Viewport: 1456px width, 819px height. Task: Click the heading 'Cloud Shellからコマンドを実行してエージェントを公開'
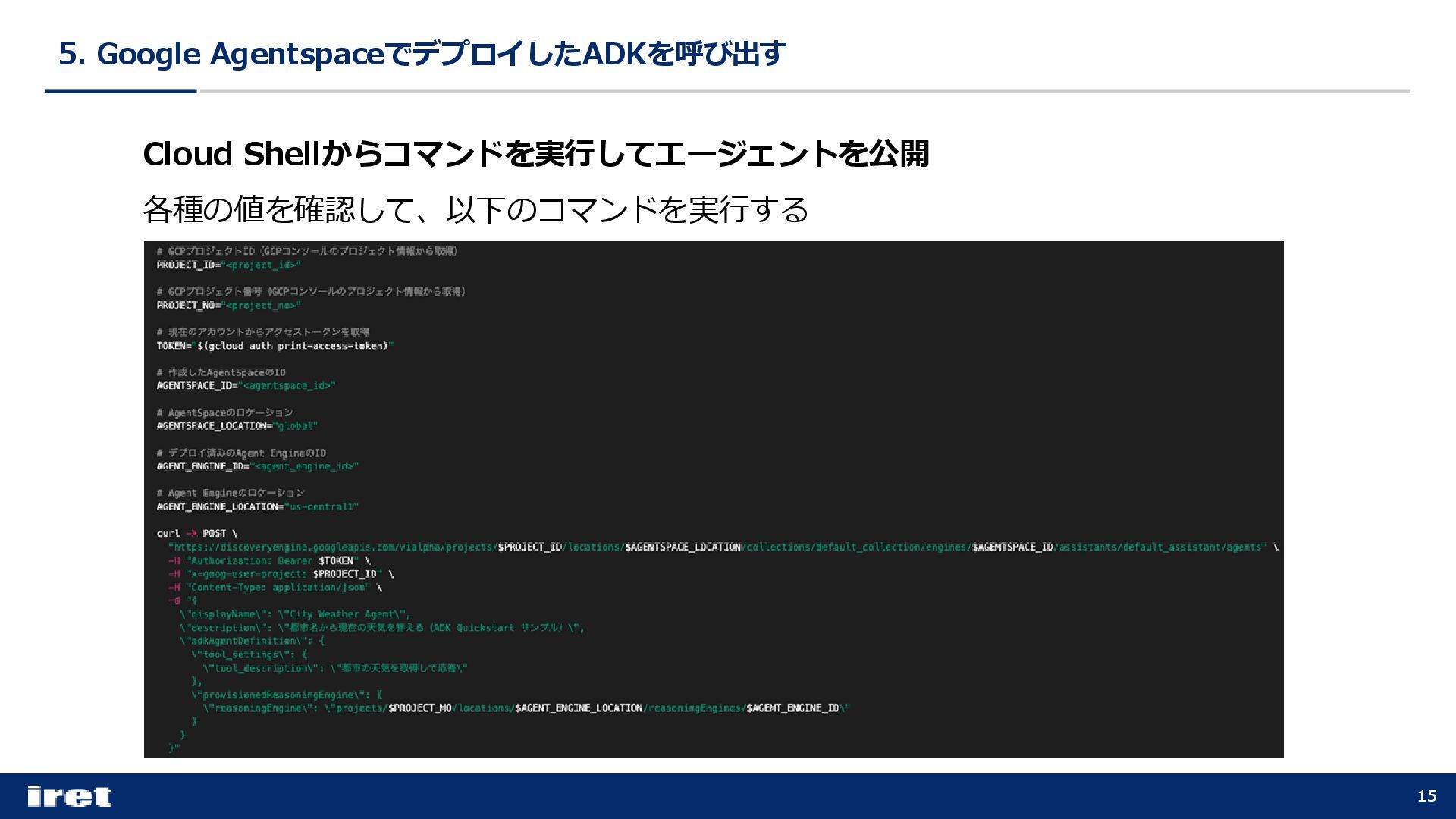tap(535, 154)
